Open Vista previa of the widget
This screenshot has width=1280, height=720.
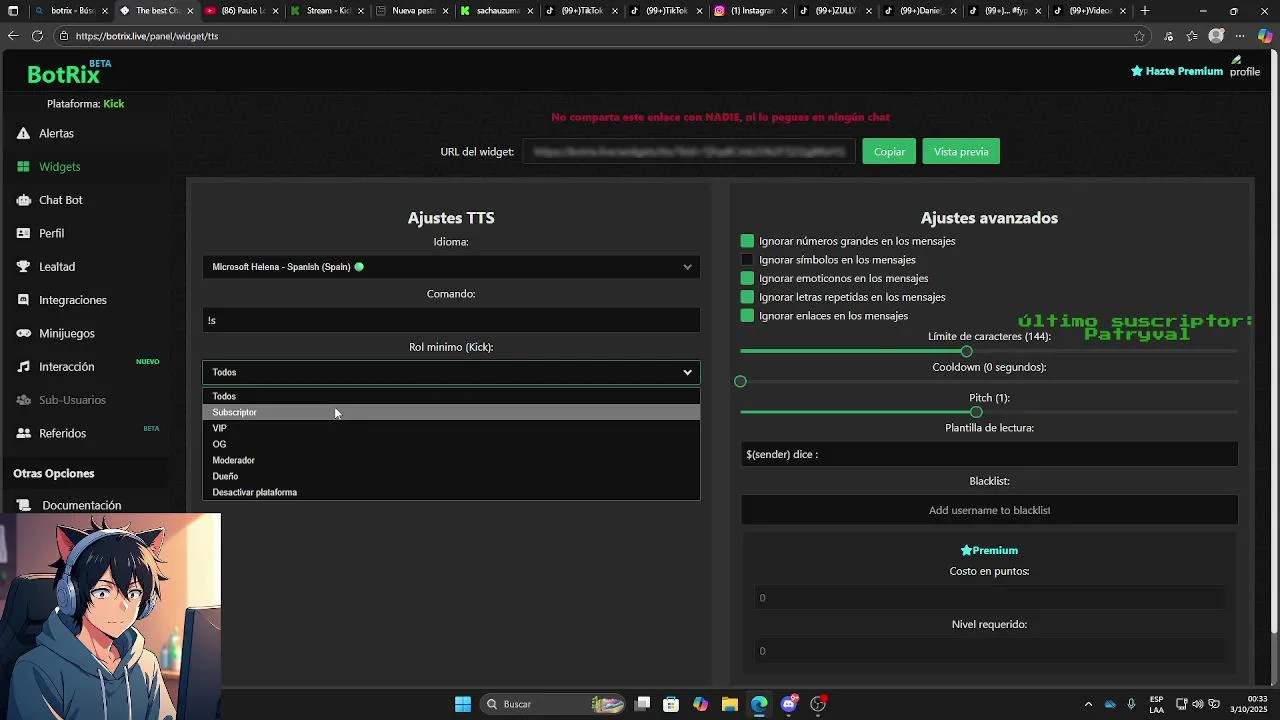[x=961, y=152]
